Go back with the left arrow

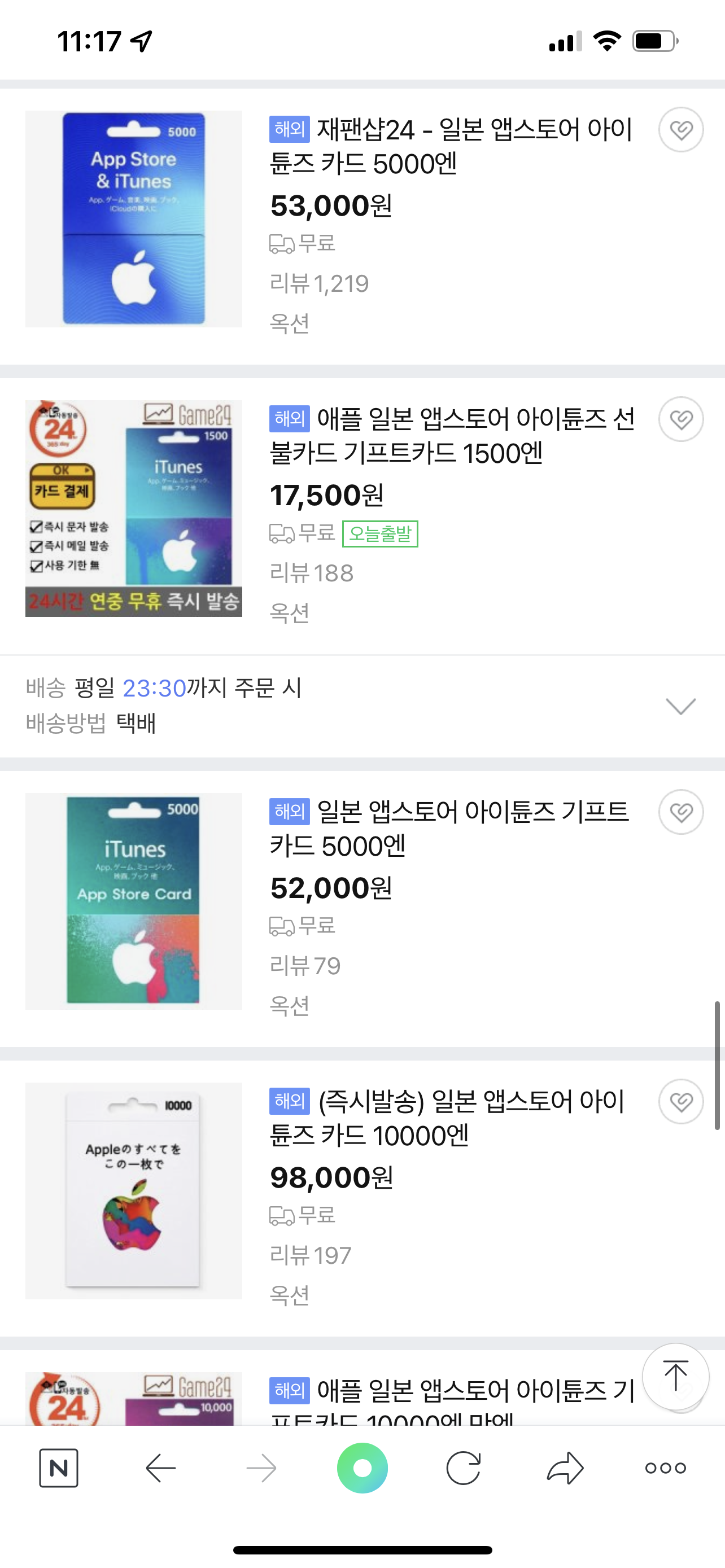click(161, 1468)
